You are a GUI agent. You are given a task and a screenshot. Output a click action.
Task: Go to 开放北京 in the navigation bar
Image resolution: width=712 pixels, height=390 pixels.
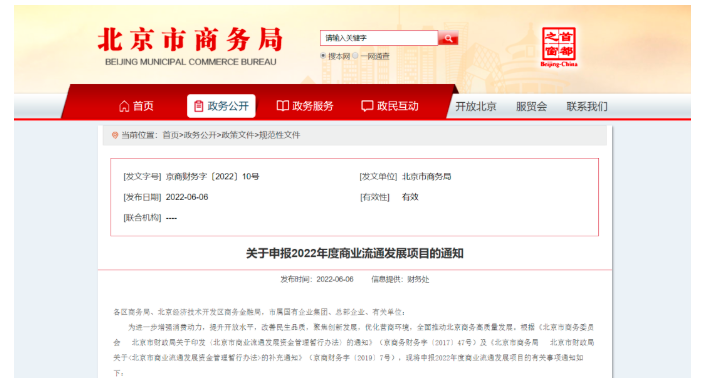click(x=476, y=107)
